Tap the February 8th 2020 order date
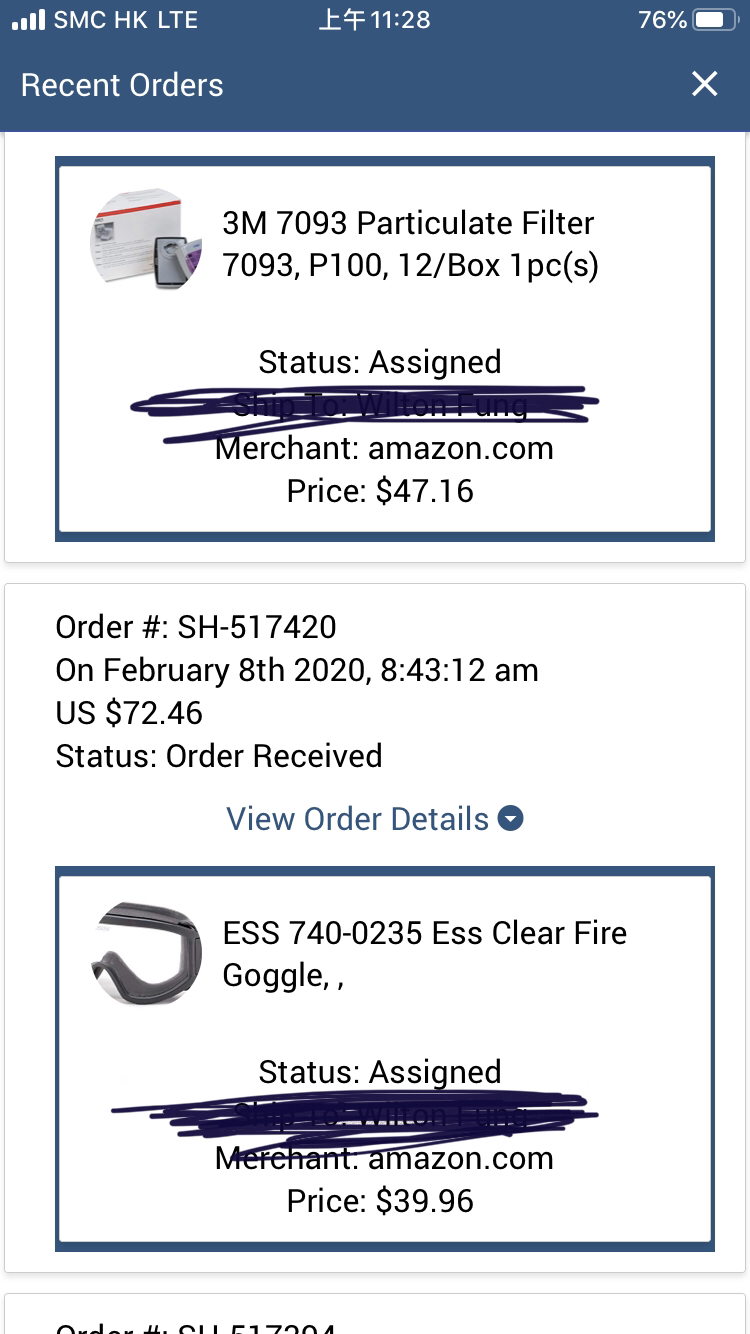Image resolution: width=750 pixels, height=1334 pixels. click(x=297, y=670)
